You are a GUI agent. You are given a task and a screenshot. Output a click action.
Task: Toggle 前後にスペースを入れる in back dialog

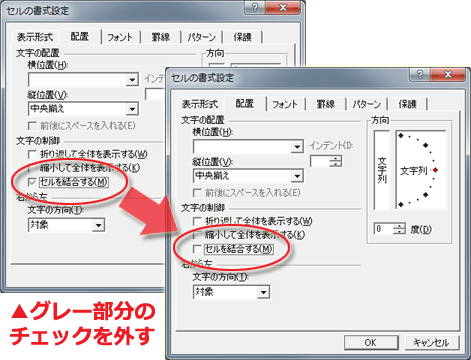(x=32, y=126)
